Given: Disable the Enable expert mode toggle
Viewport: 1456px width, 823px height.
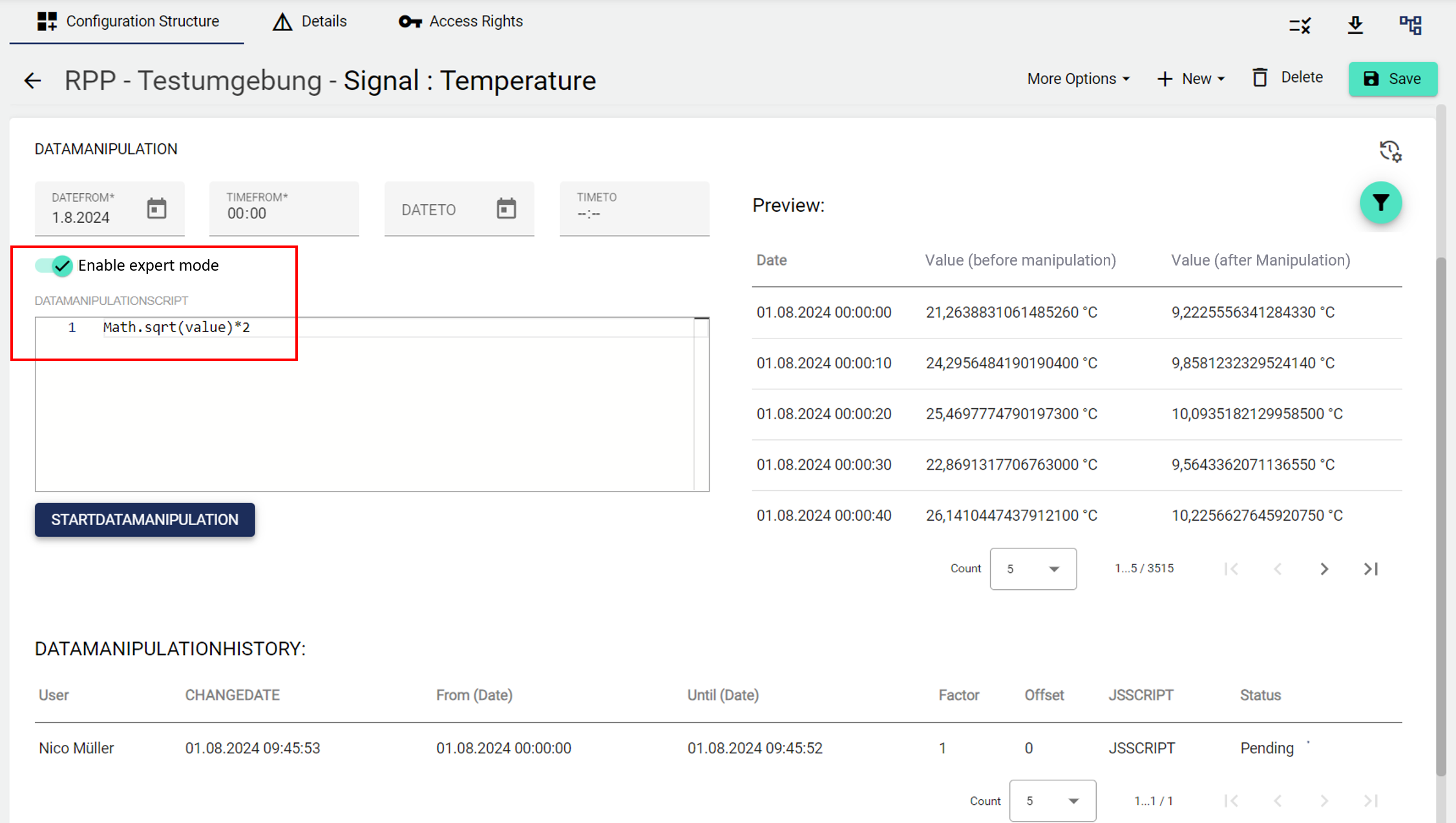Looking at the screenshot, I should pos(54,266).
